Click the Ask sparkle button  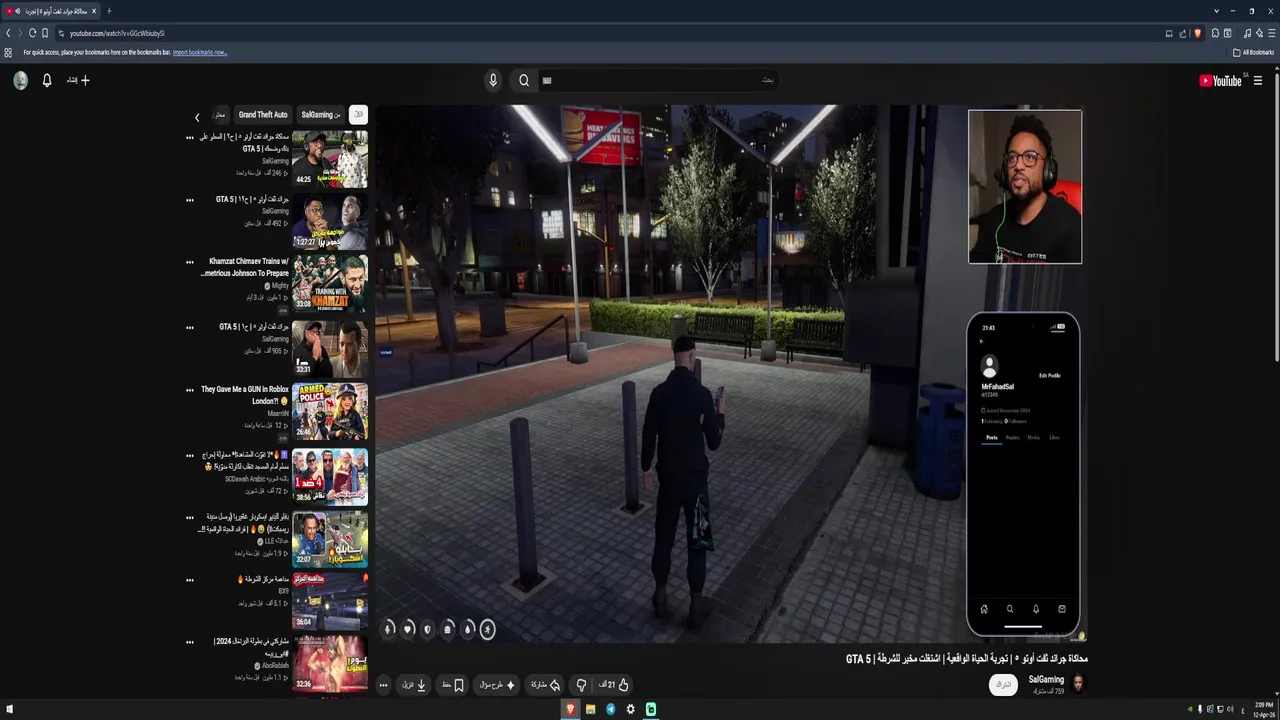(x=496, y=685)
